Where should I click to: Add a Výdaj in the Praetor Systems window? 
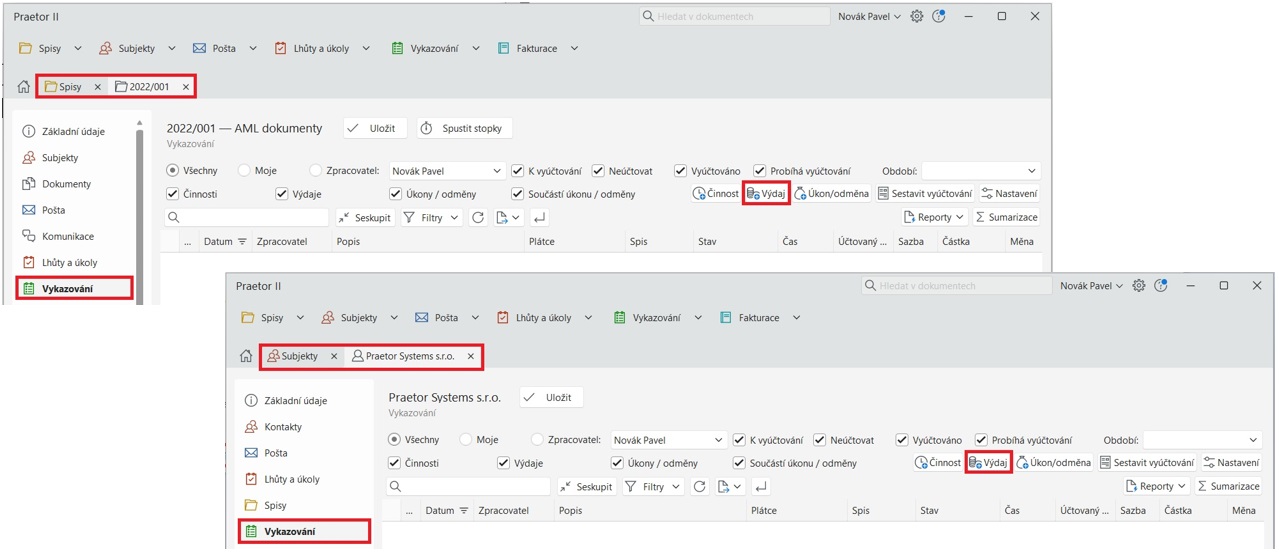click(988, 463)
